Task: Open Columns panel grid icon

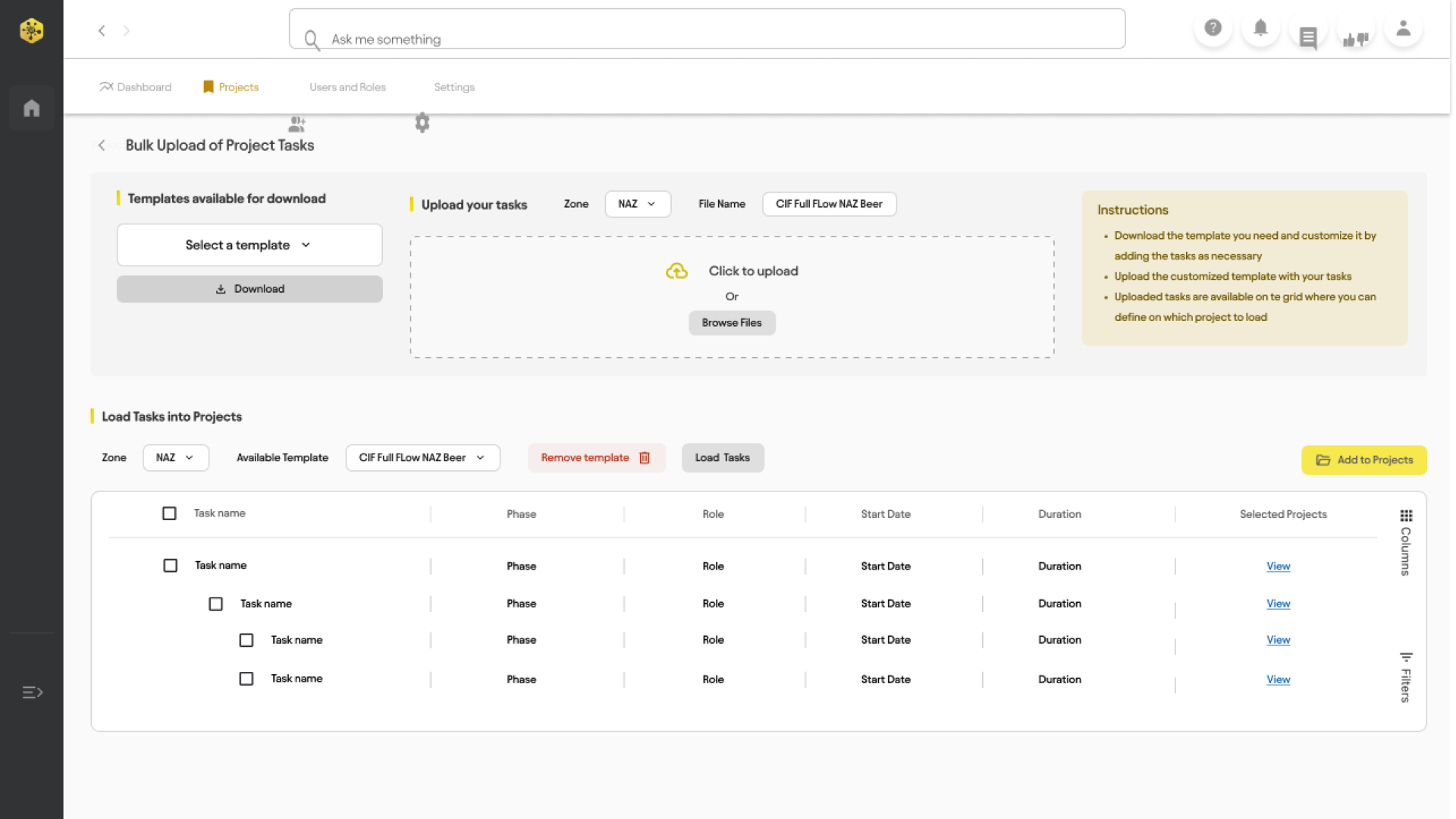Action: (1406, 516)
